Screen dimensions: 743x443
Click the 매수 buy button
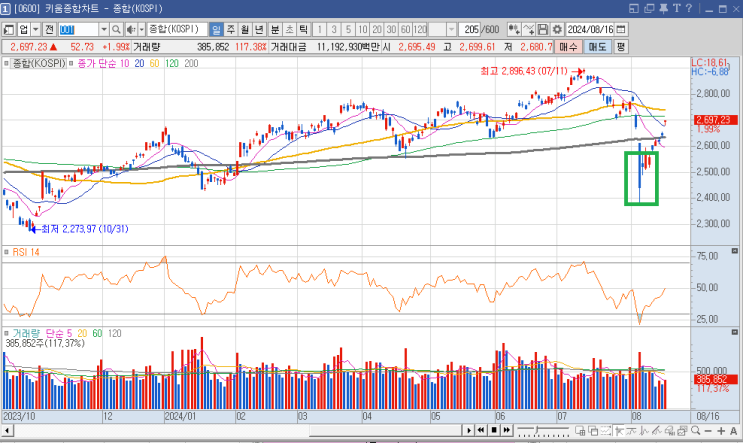pos(568,46)
